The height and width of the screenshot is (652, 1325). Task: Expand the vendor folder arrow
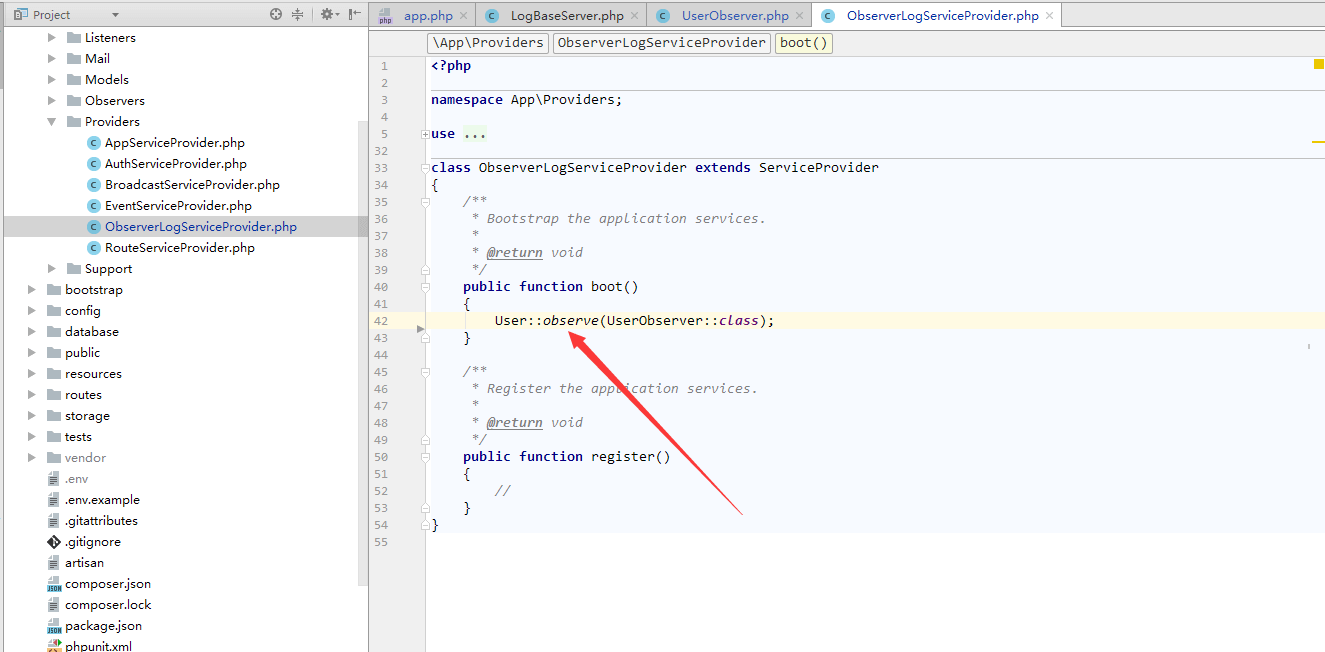32,457
